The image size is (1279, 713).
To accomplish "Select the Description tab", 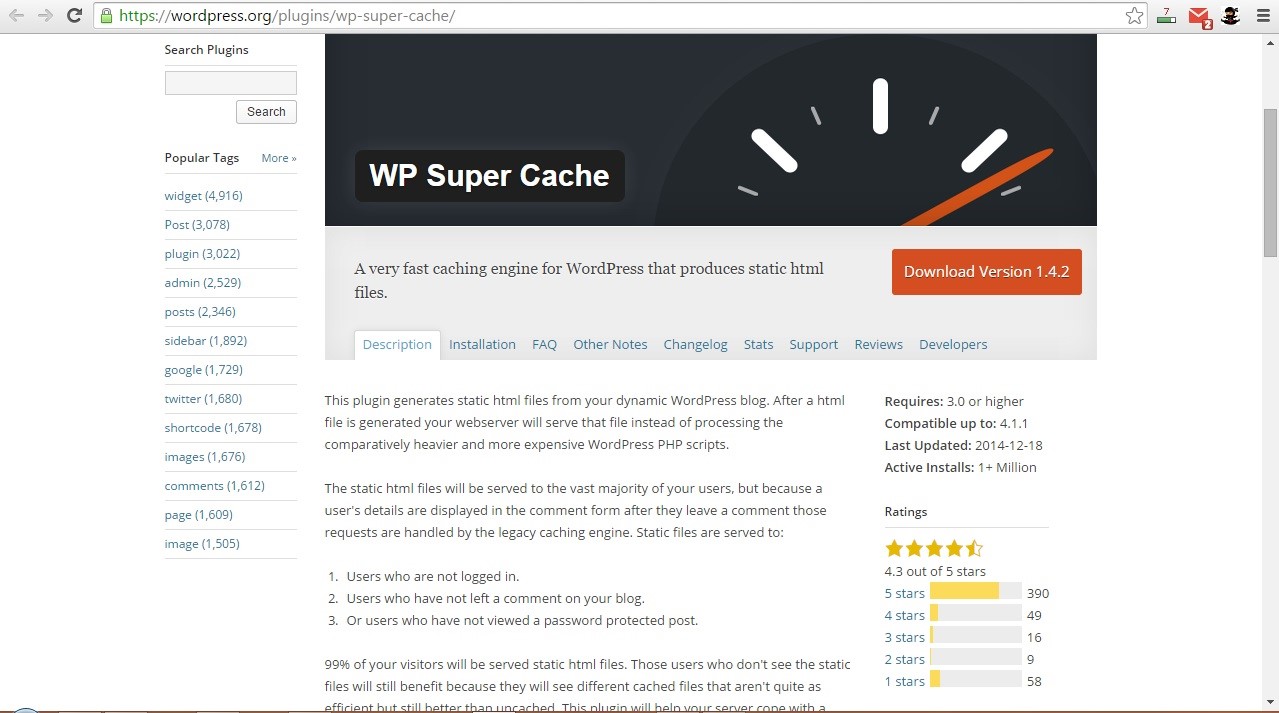I will coord(397,345).
